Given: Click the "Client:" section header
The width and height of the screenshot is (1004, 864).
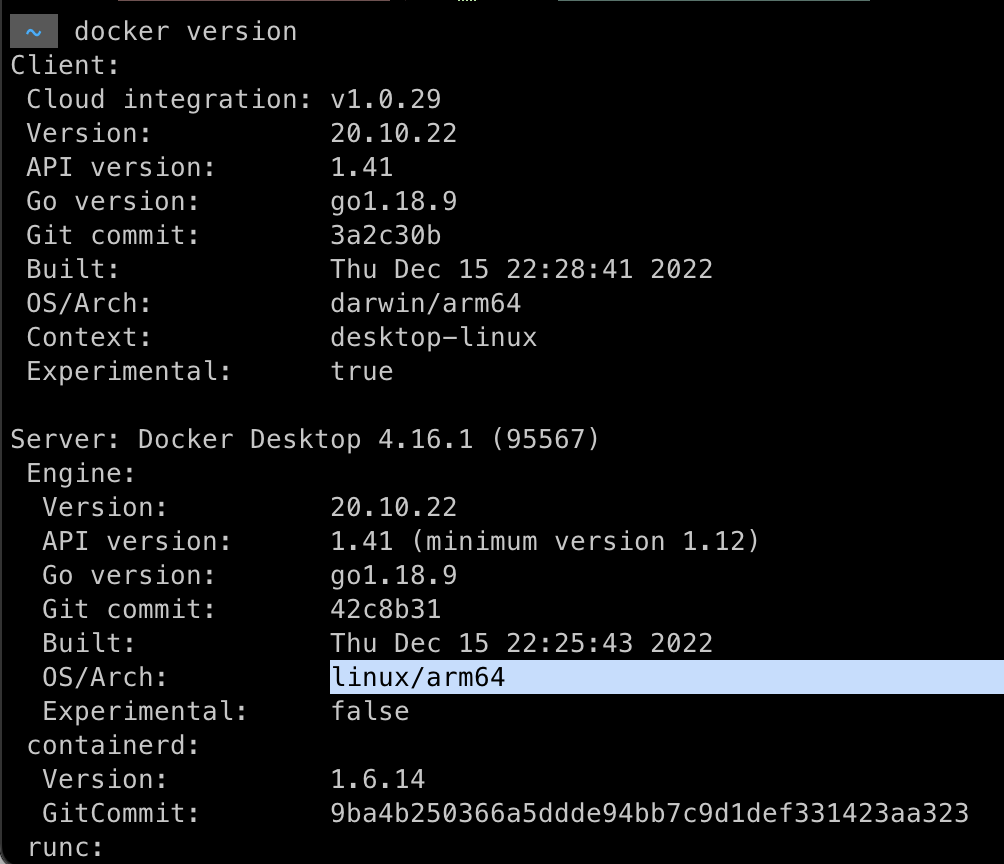Looking at the screenshot, I should [x=65, y=66].
